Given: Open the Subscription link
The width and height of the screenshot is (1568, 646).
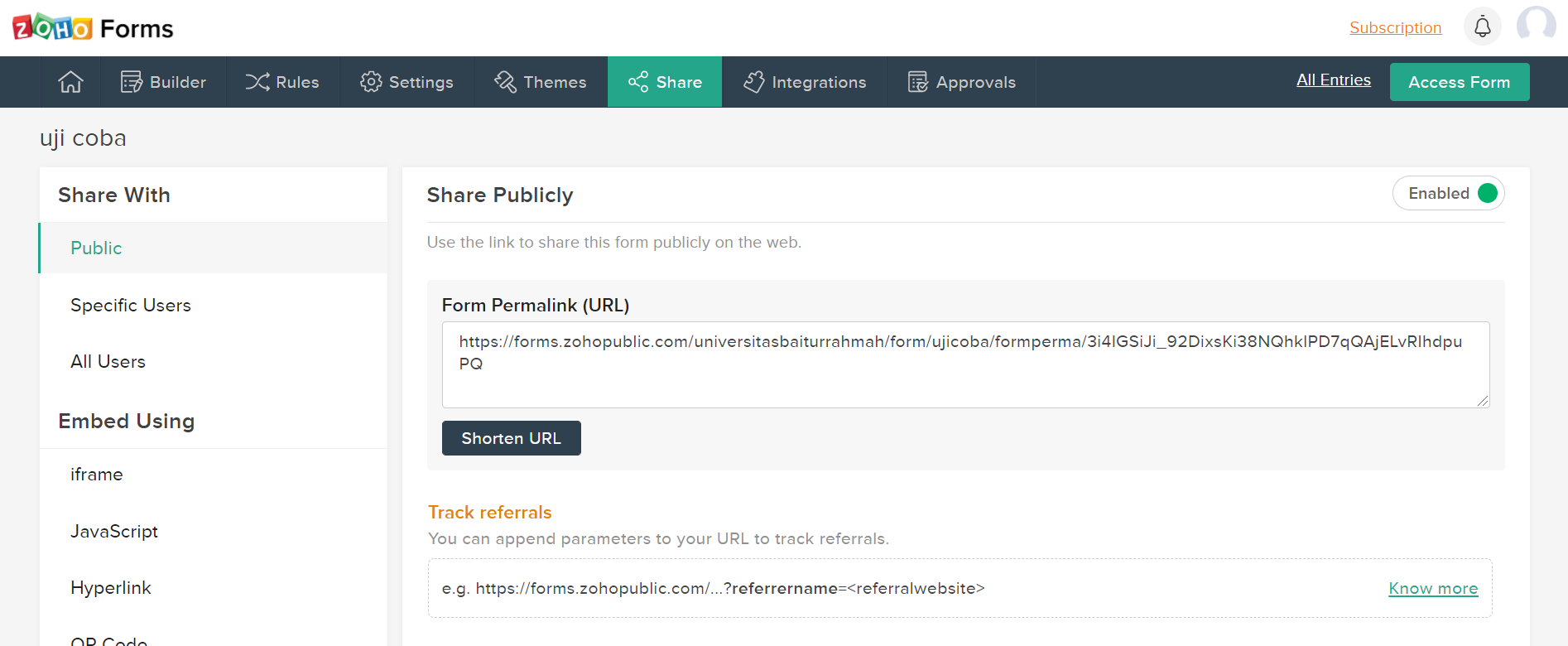Looking at the screenshot, I should coord(1395,27).
